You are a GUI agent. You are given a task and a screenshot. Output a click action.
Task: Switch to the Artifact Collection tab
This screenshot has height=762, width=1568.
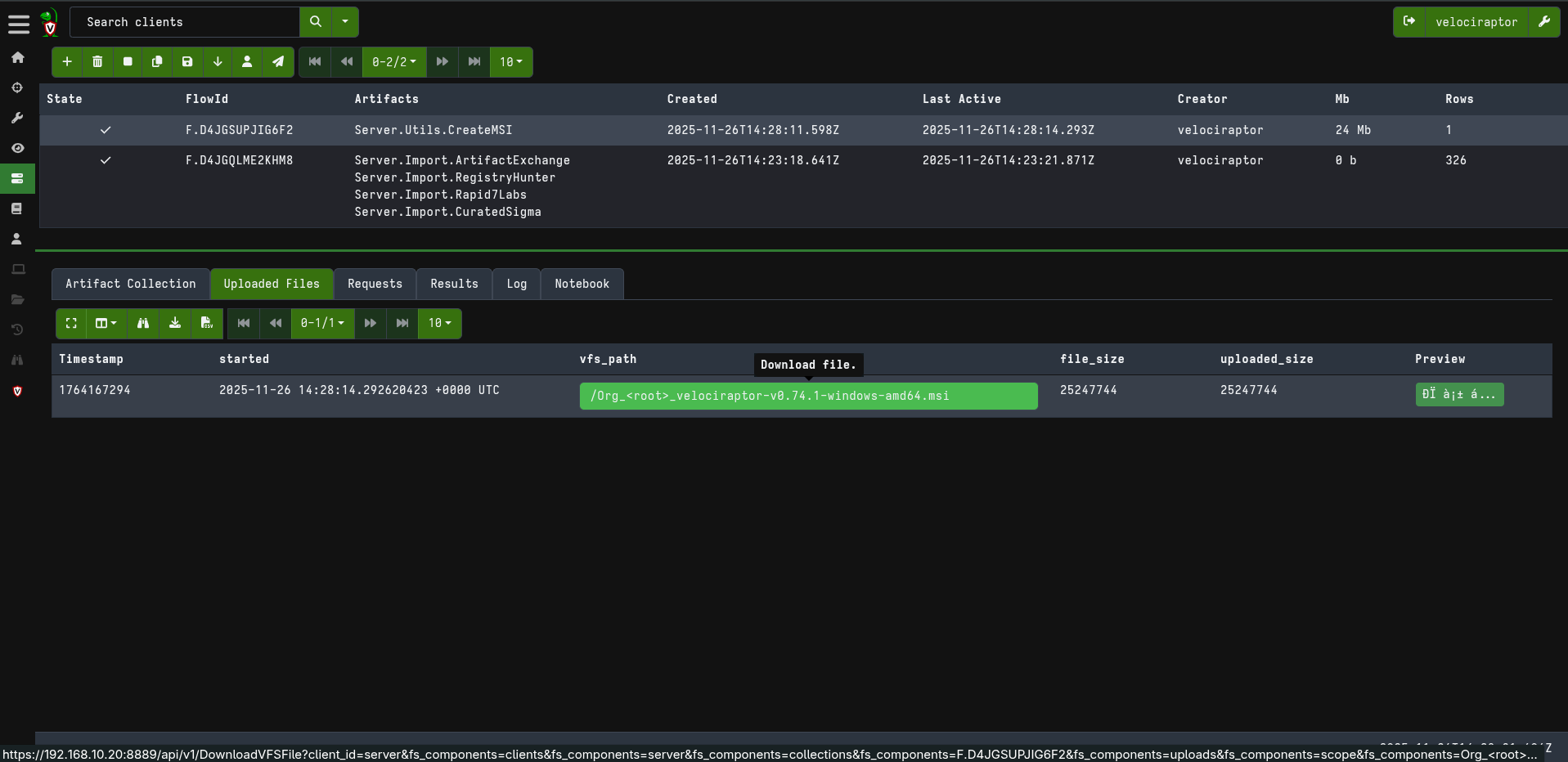(x=131, y=284)
